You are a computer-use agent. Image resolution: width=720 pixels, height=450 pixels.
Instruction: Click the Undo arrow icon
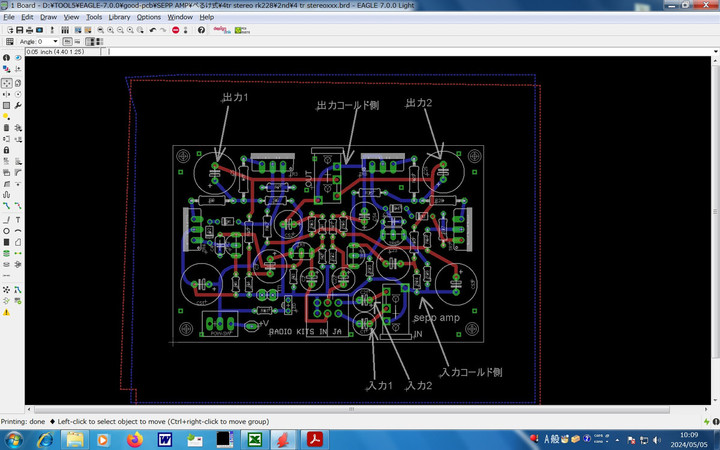pyautogui.click(x=152, y=30)
